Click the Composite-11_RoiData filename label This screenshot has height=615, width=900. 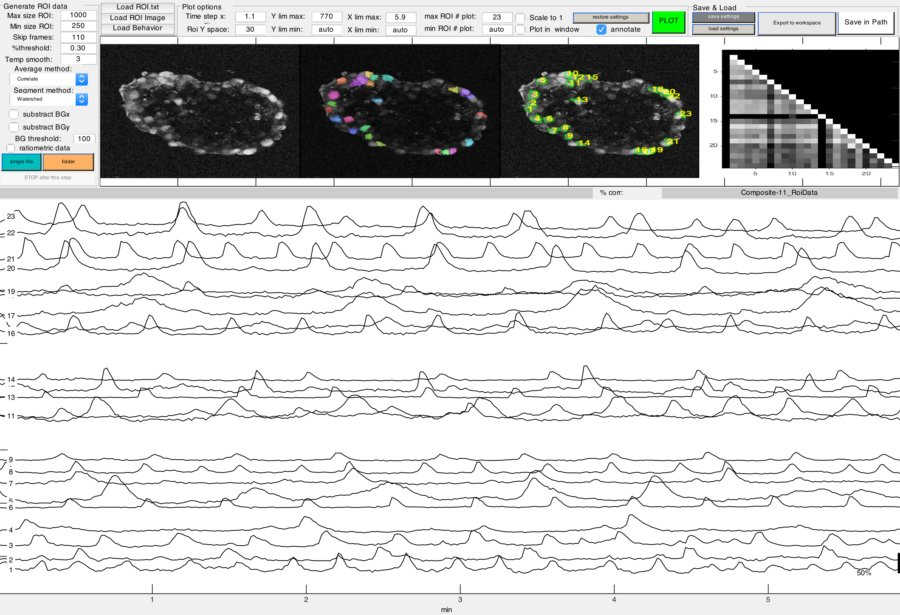pyautogui.click(x=779, y=192)
